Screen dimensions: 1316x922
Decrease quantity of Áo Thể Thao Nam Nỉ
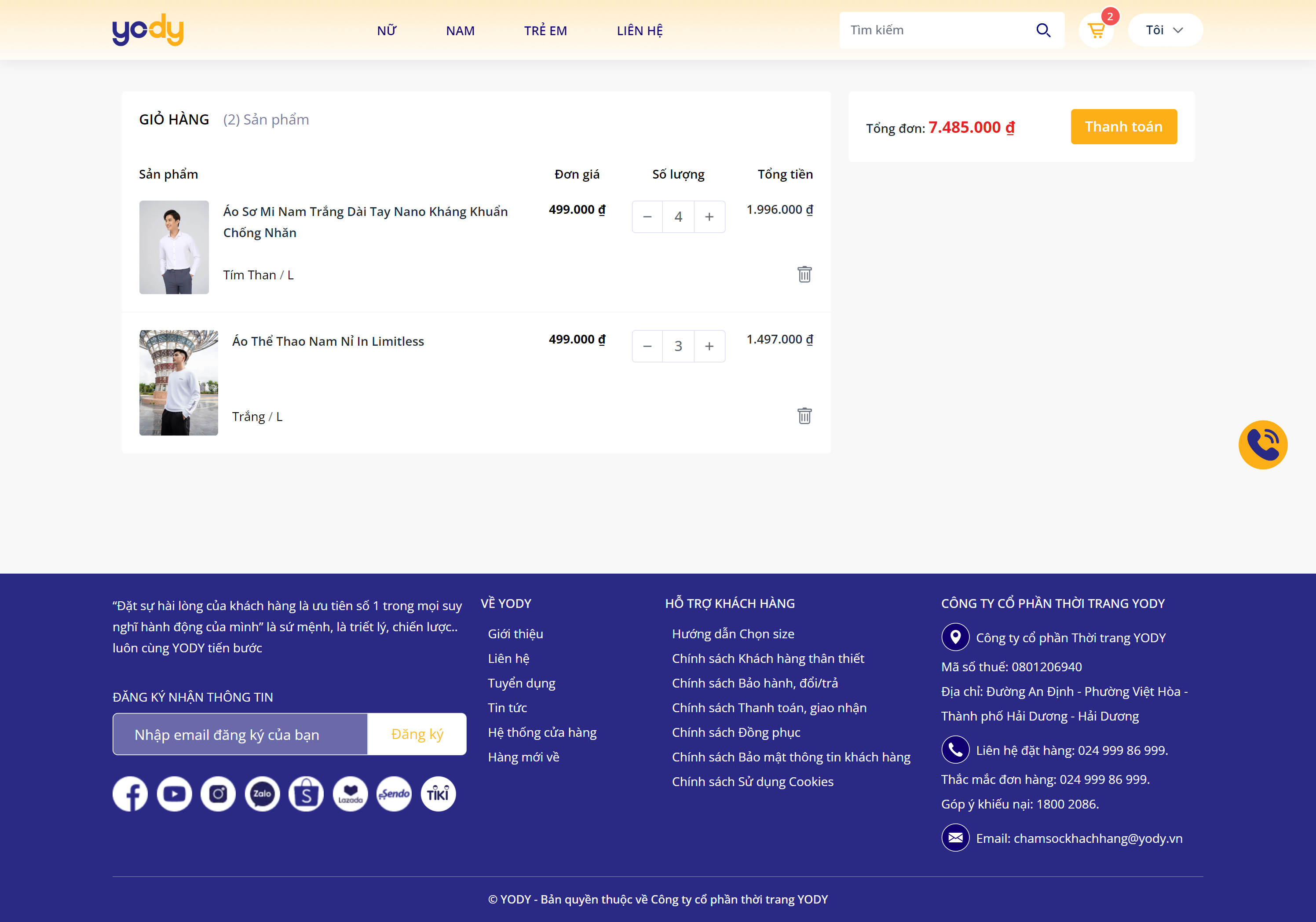tap(647, 346)
